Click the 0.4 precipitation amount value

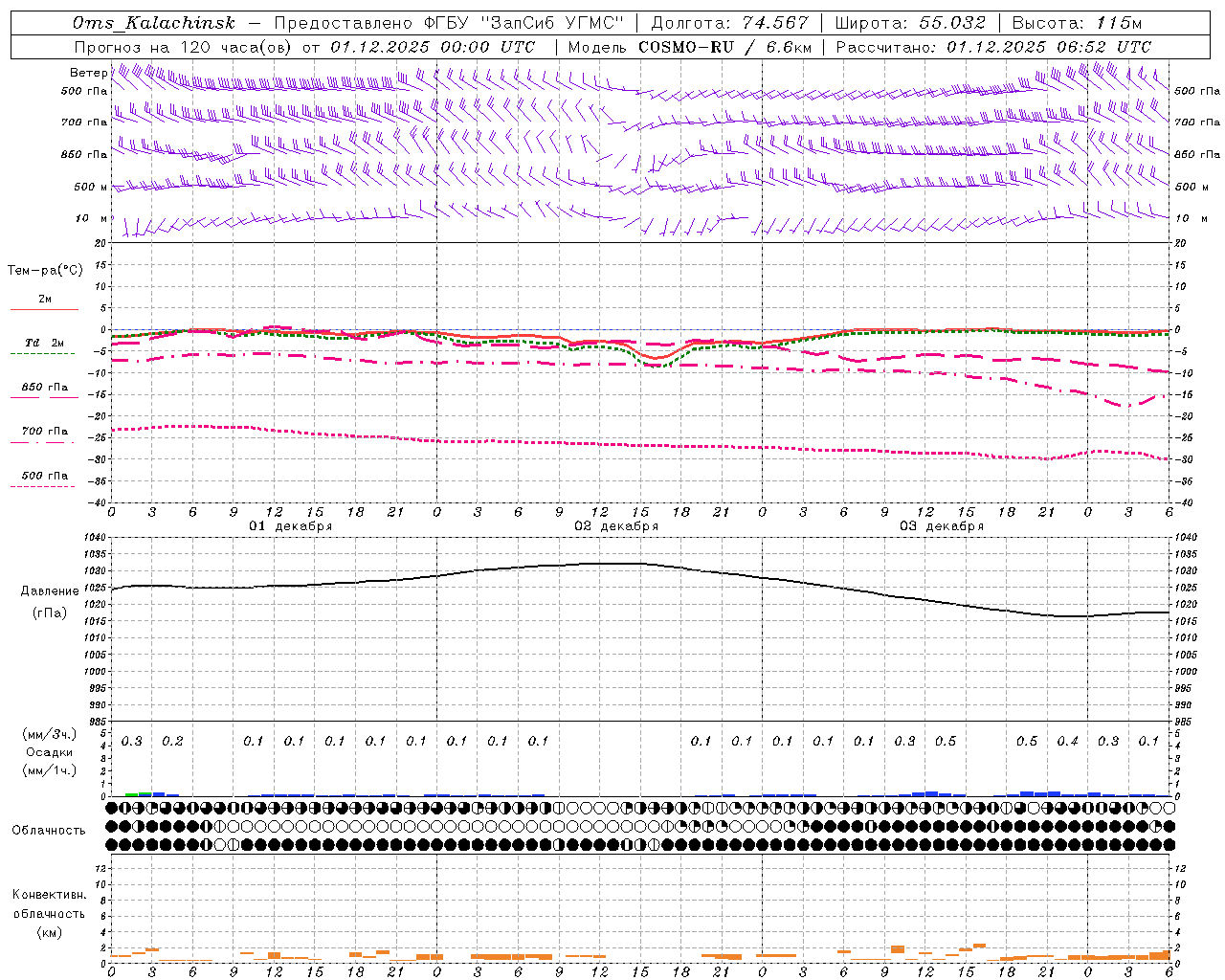1068,741
